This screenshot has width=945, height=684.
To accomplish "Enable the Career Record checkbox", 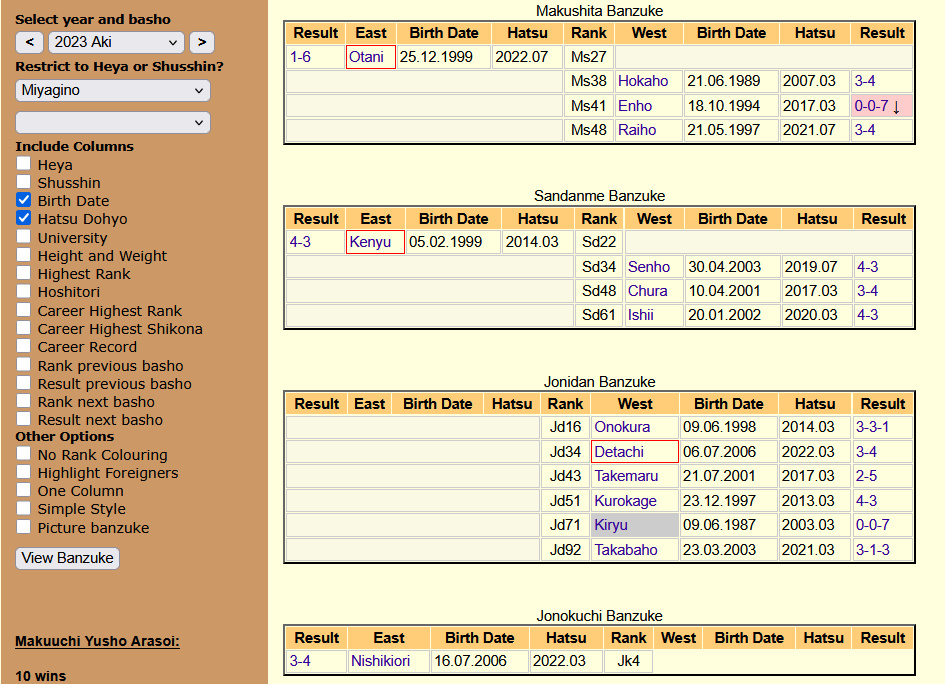I will pyautogui.click(x=24, y=346).
